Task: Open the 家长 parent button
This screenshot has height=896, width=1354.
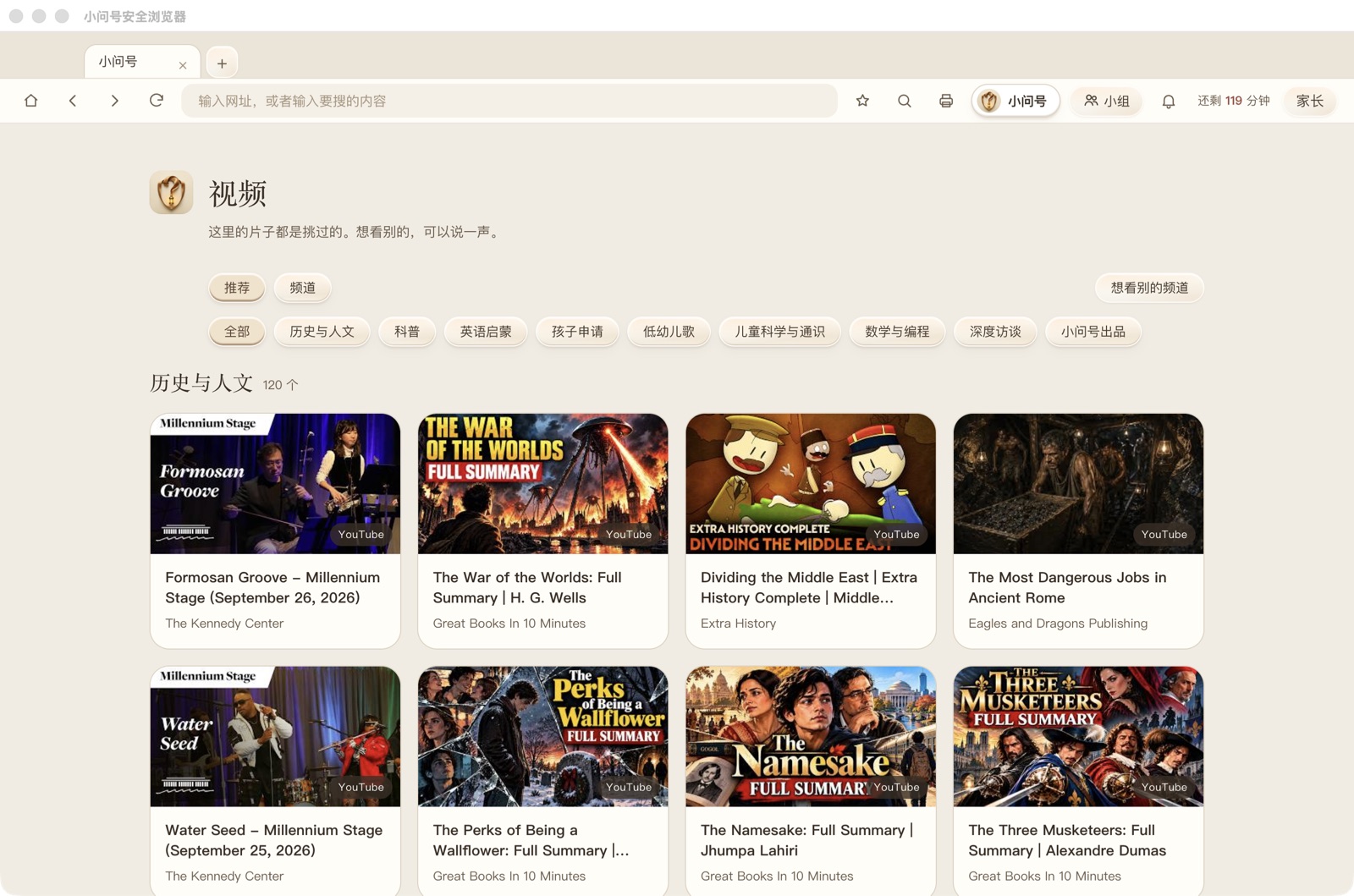Action: (x=1310, y=101)
